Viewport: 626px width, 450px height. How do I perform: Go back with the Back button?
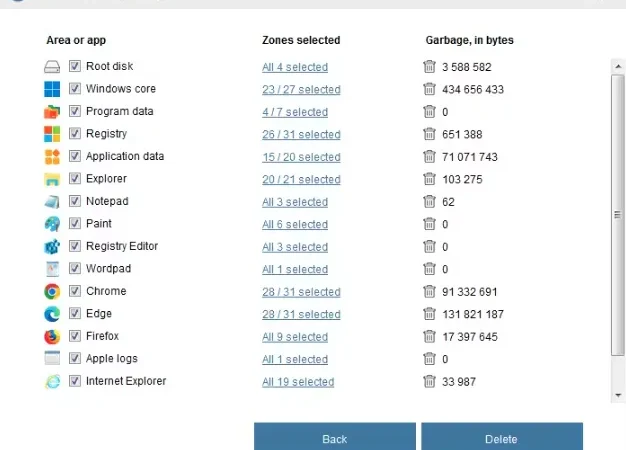click(x=335, y=437)
